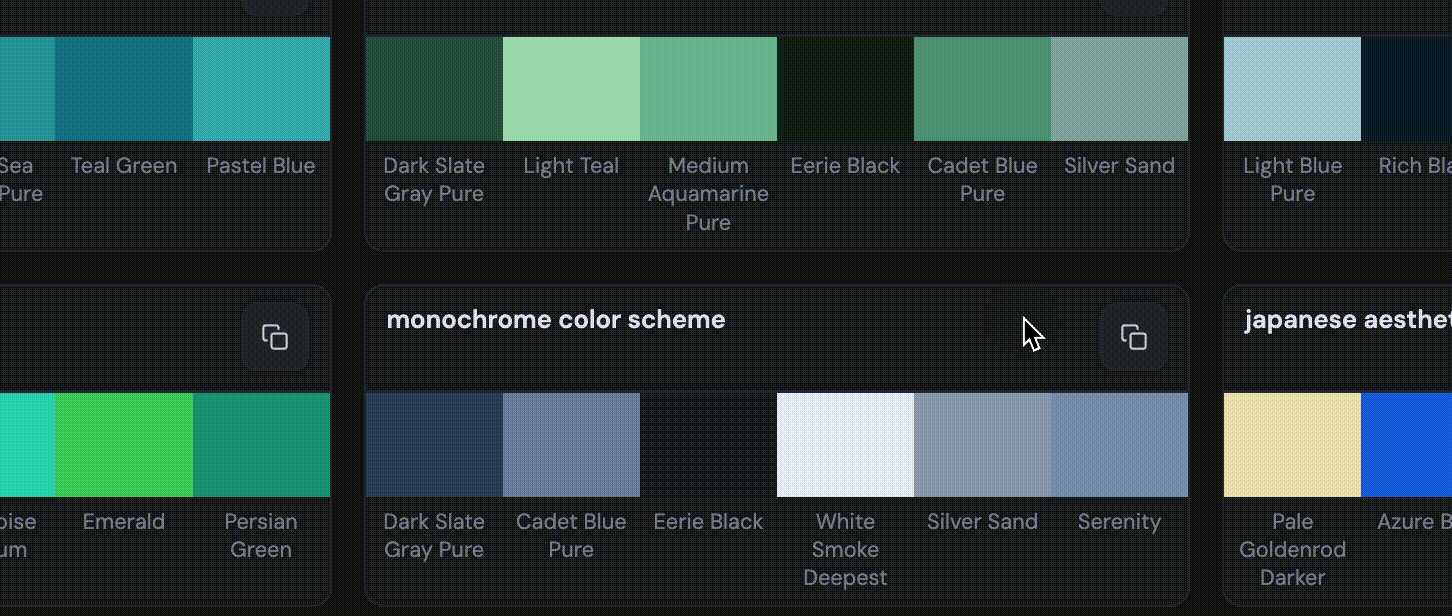Click 'Eerie Black' label under monochrome color scheme
This screenshot has height=616, width=1452.
pos(708,522)
